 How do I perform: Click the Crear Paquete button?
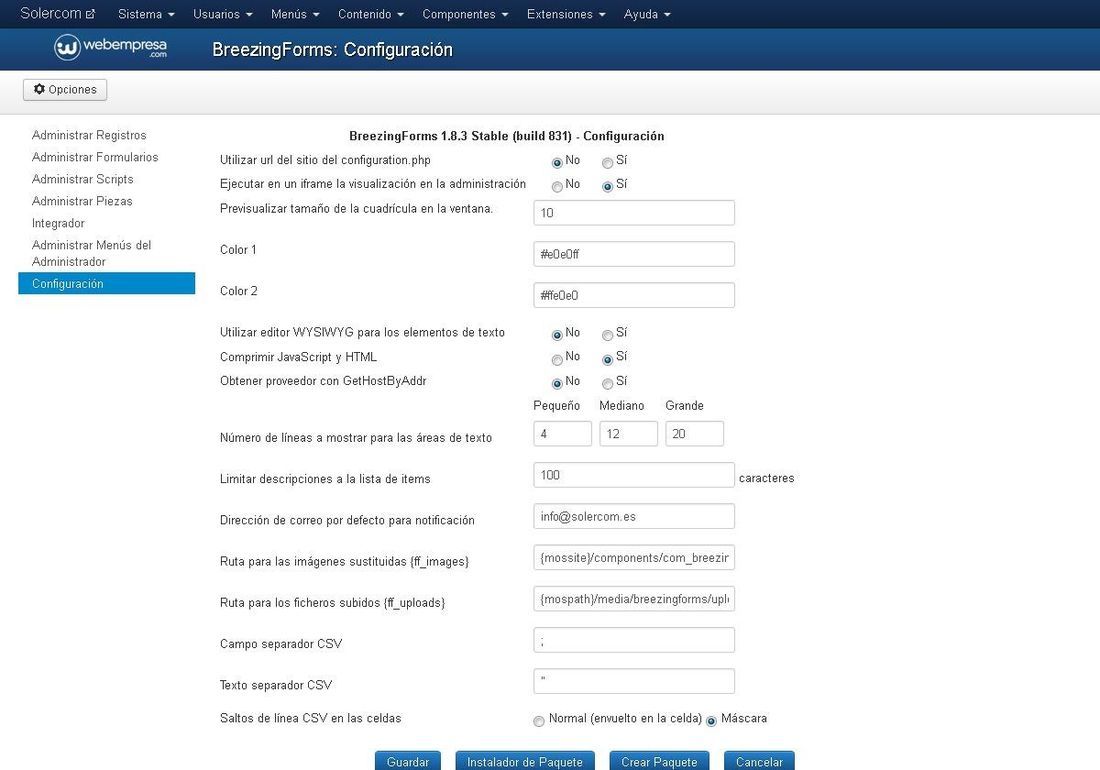pos(659,761)
